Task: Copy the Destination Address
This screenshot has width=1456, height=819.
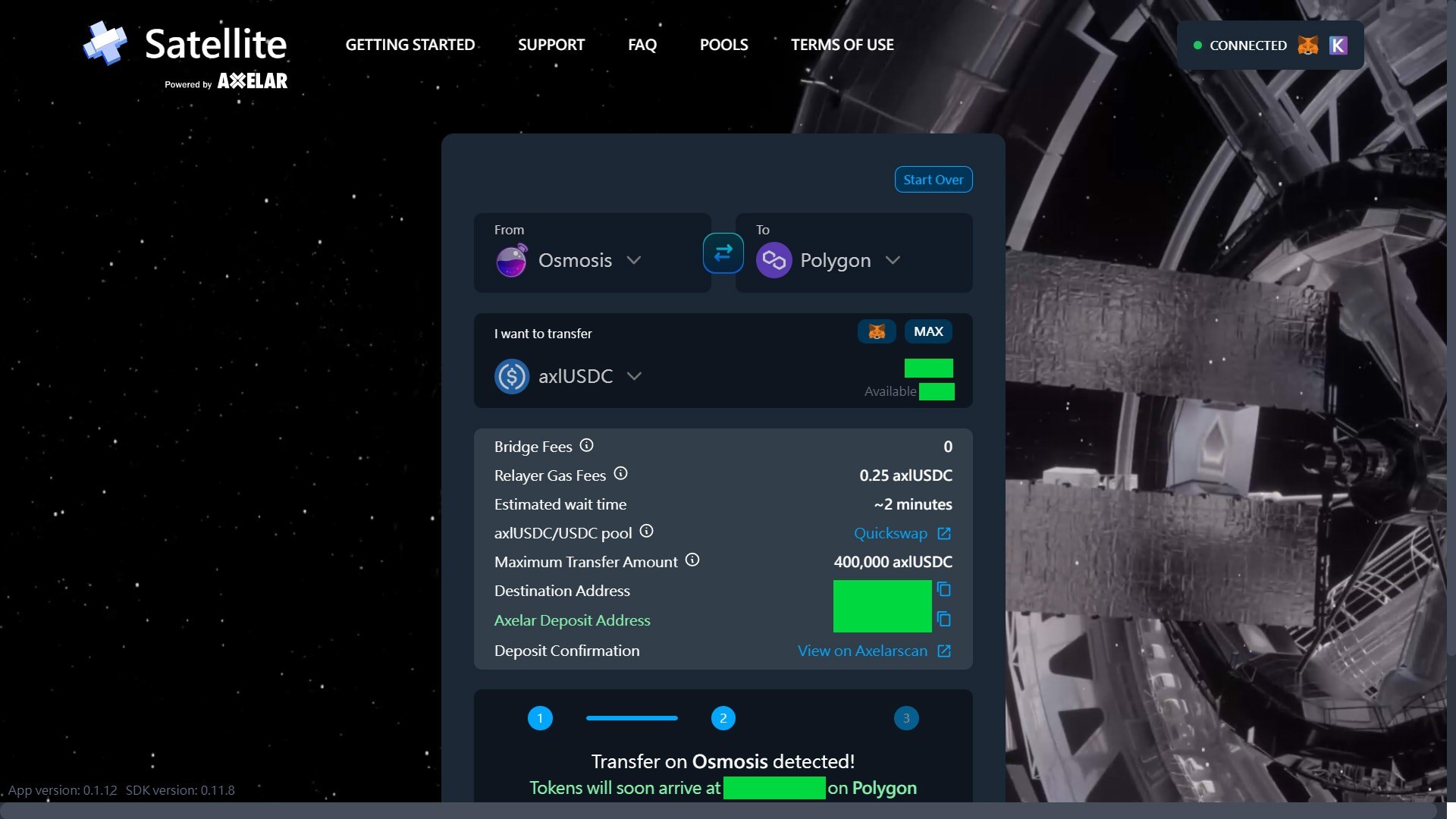Action: pos(943,589)
